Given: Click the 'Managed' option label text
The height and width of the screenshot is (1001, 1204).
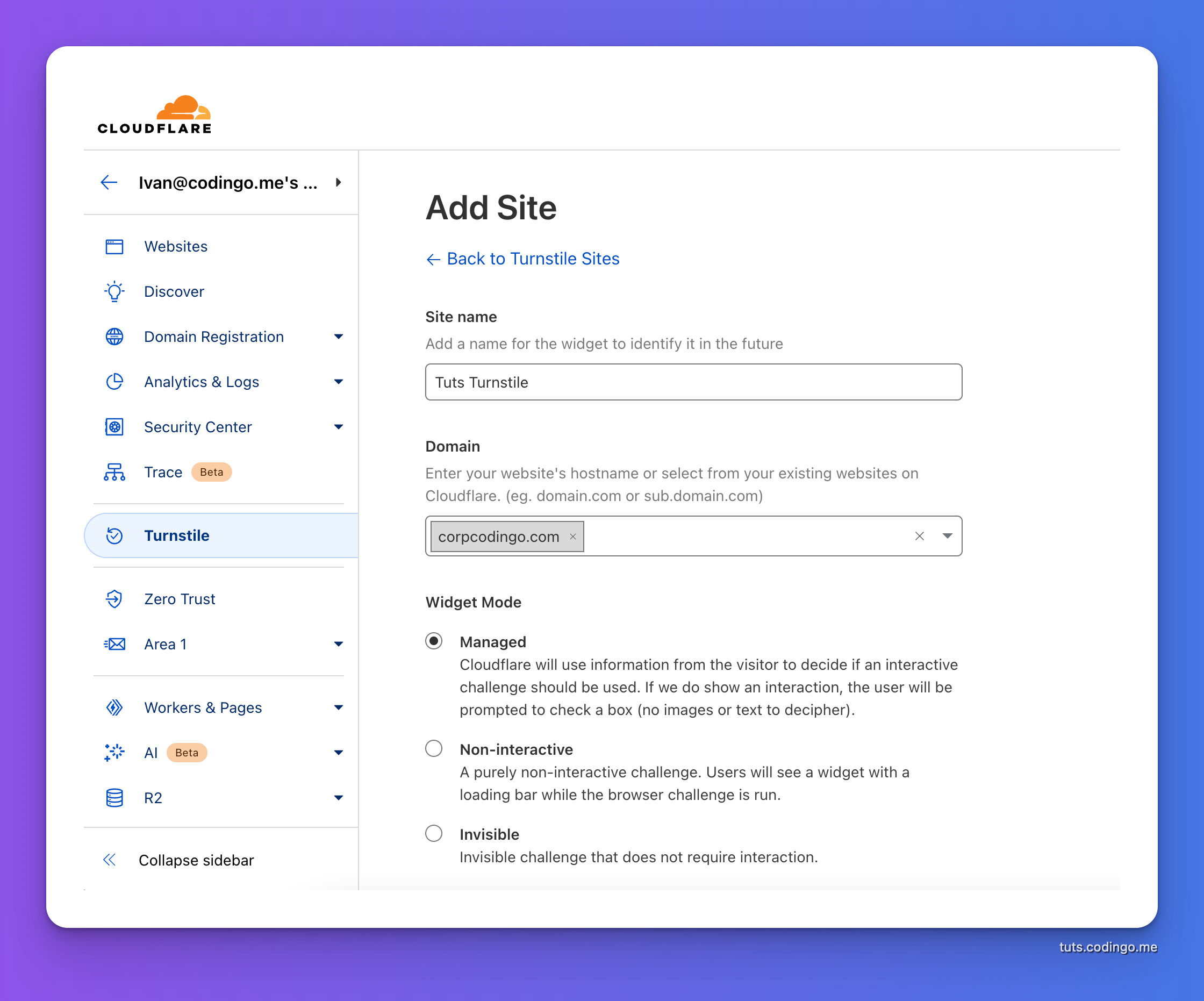Looking at the screenshot, I should click(x=492, y=641).
